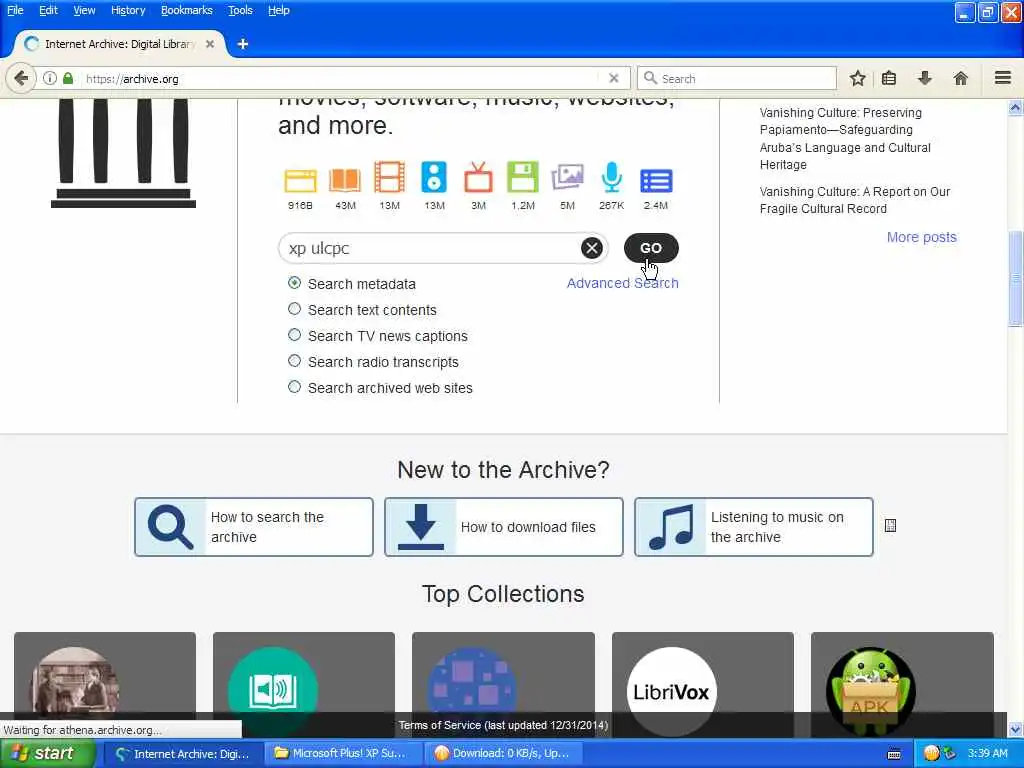Show site information icon in address bar
The height and width of the screenshot is (768, 1024).
[50, 78]
